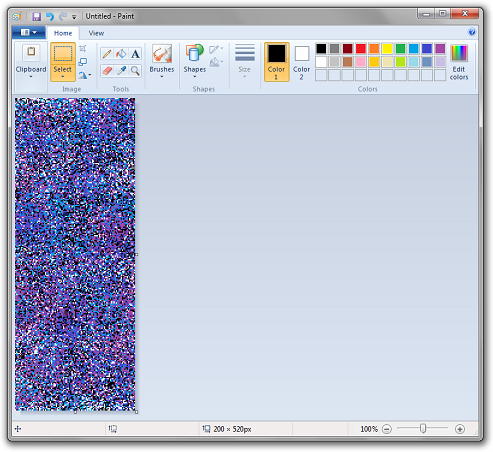493x452 pixels.
Task: Select the Color picker eyedropper
Action: coord(121,70)
